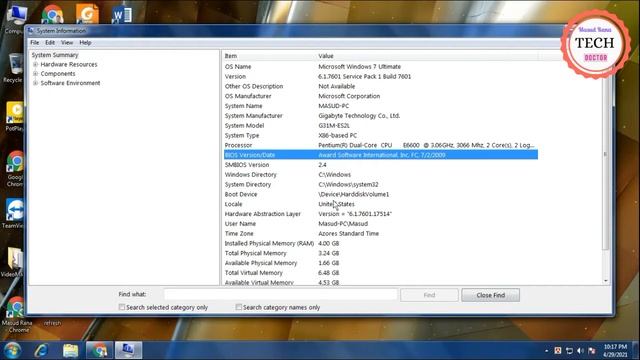The height and width of the screenshot is (360, 640).
Task: Click the scrollbar down arrow
Action: pyautogui.click(x=606, y=281)
